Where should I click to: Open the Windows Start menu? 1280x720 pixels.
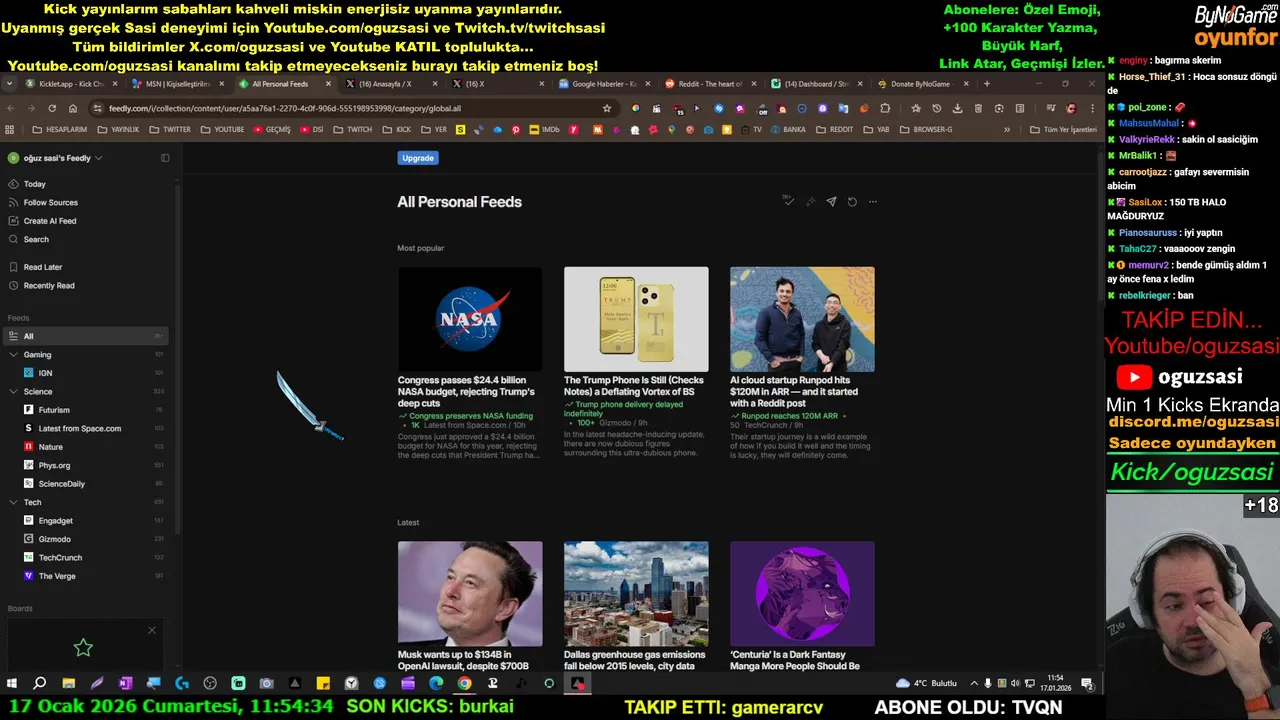pyautogui.click(x=12, y=684)
